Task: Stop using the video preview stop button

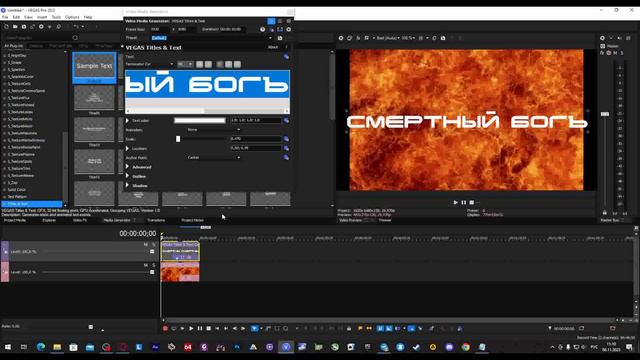Action: (x=472, y=202)
